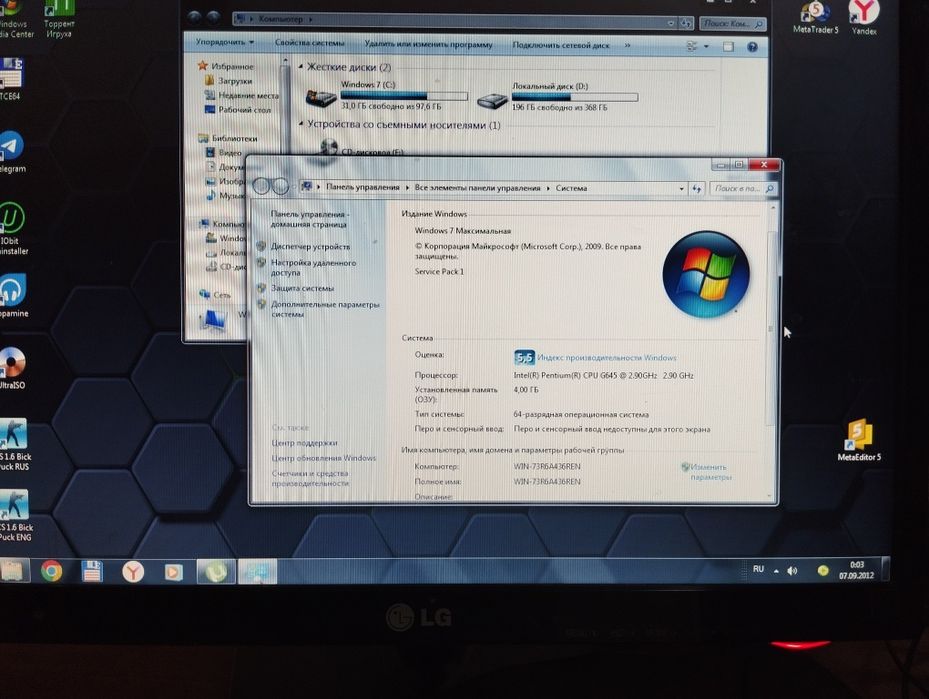The width and height of the screenshot is (929, 699).
Task: Open Панель управления - домашняя страница link
Action: coord(309,219)
